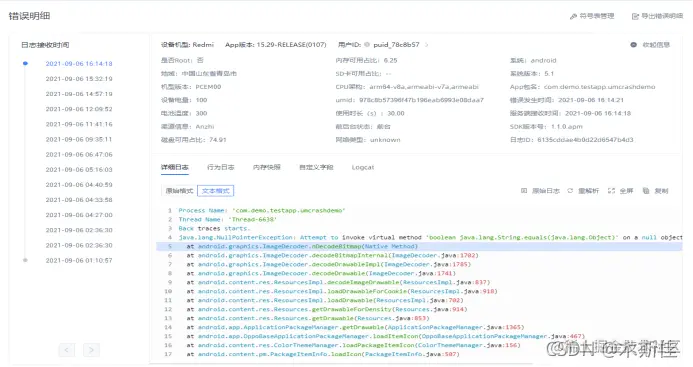Click the 错误明细 page title

[29, 16]
